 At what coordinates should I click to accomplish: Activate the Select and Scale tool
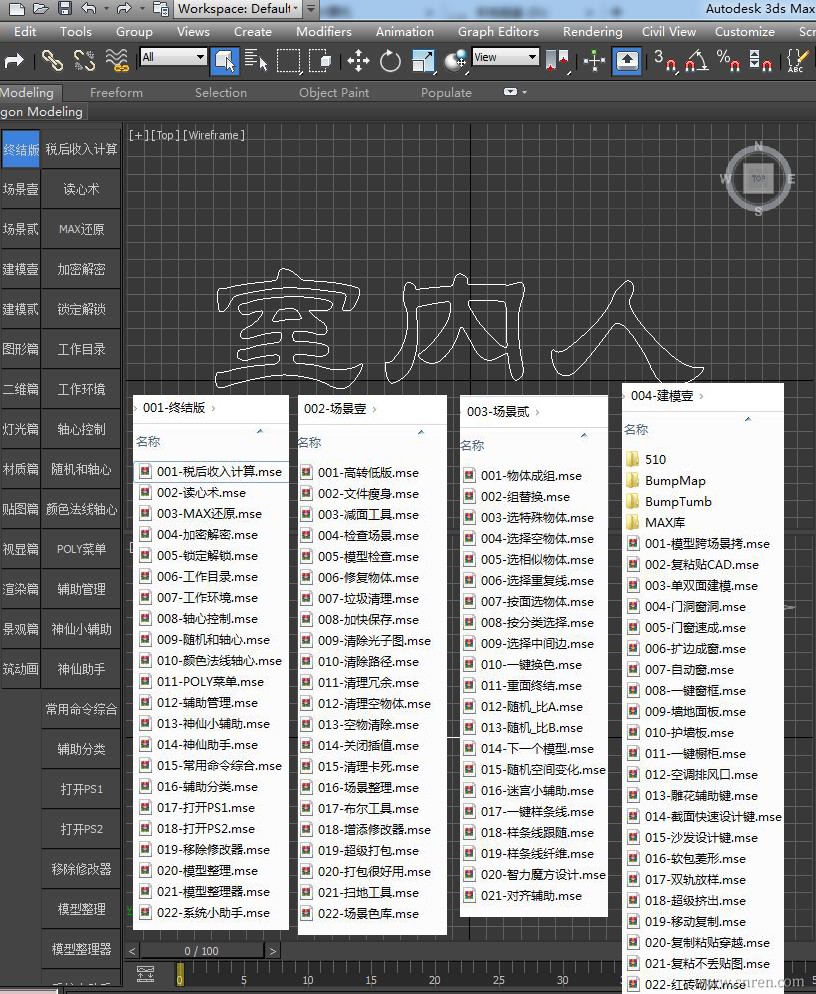click(423, 61)
